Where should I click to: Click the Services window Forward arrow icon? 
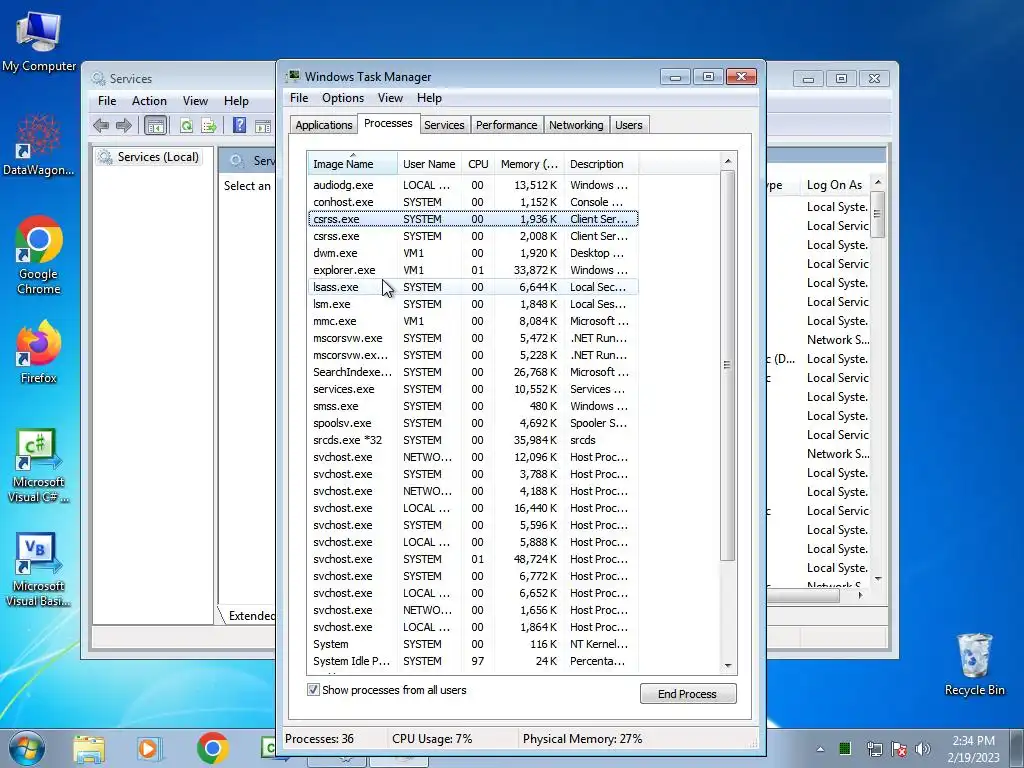123,125
